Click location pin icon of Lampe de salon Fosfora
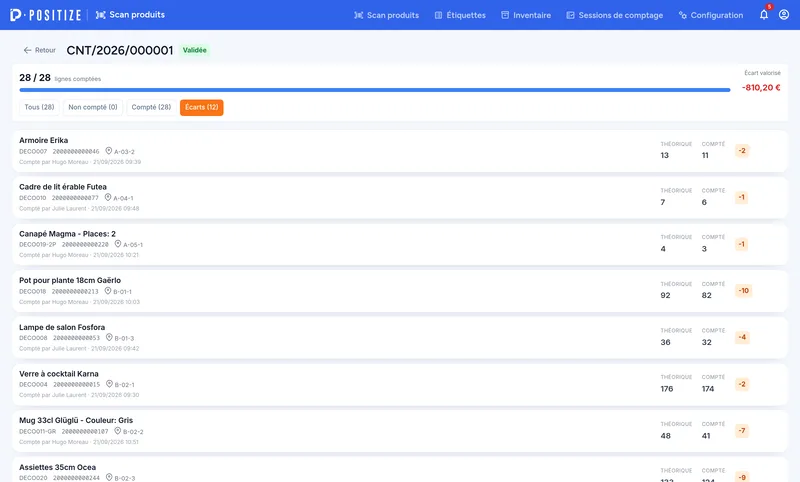 click(x=109, y=338)
